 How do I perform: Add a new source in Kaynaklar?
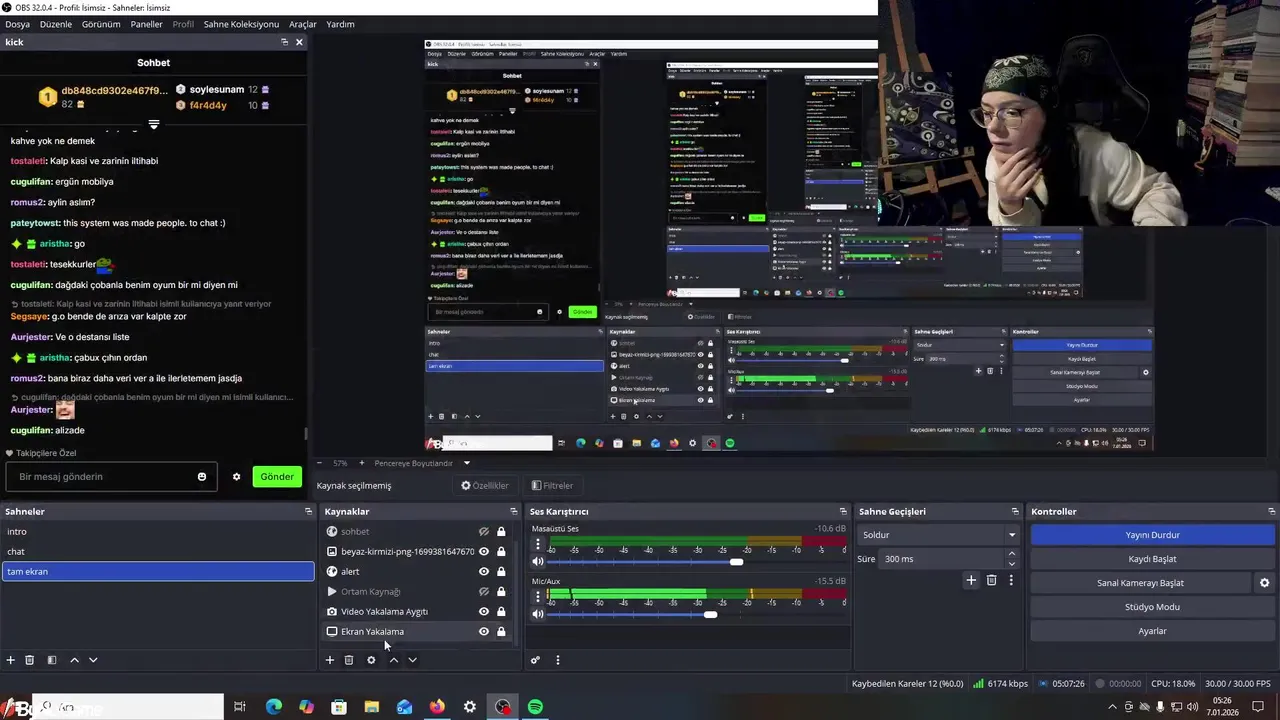[330, 660]
